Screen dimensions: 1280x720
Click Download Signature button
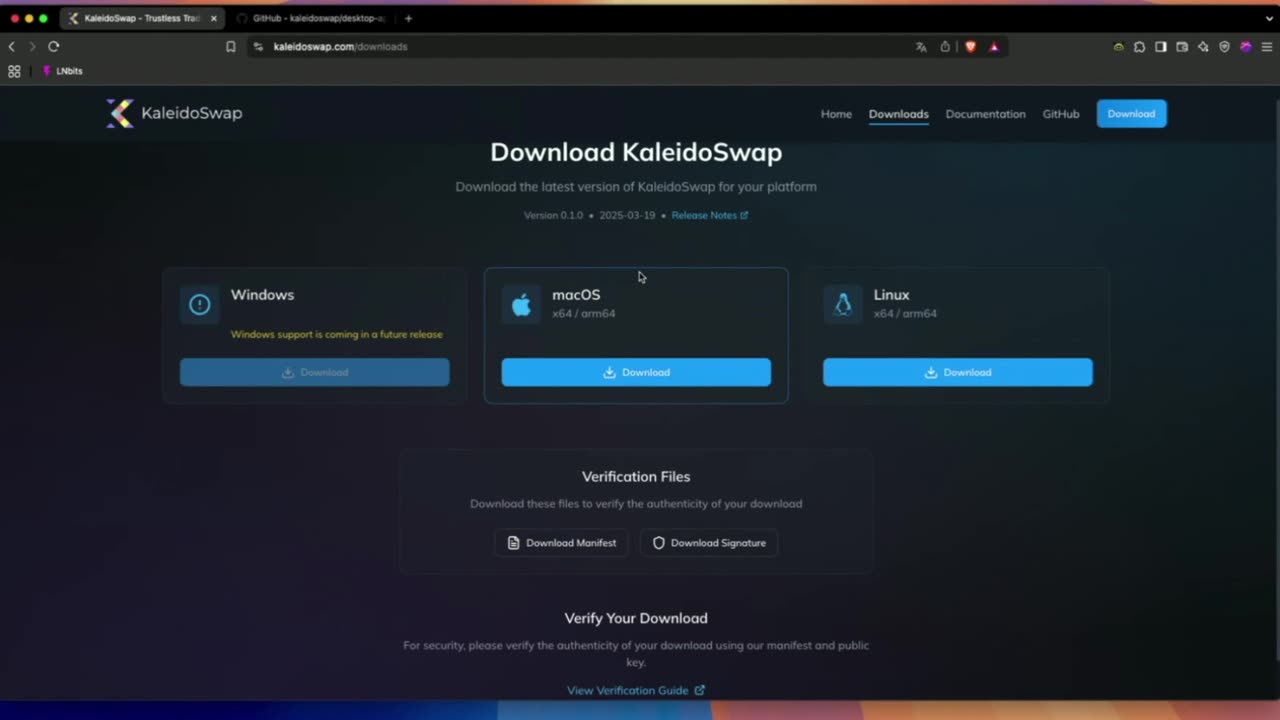click(x=709, y=543)
